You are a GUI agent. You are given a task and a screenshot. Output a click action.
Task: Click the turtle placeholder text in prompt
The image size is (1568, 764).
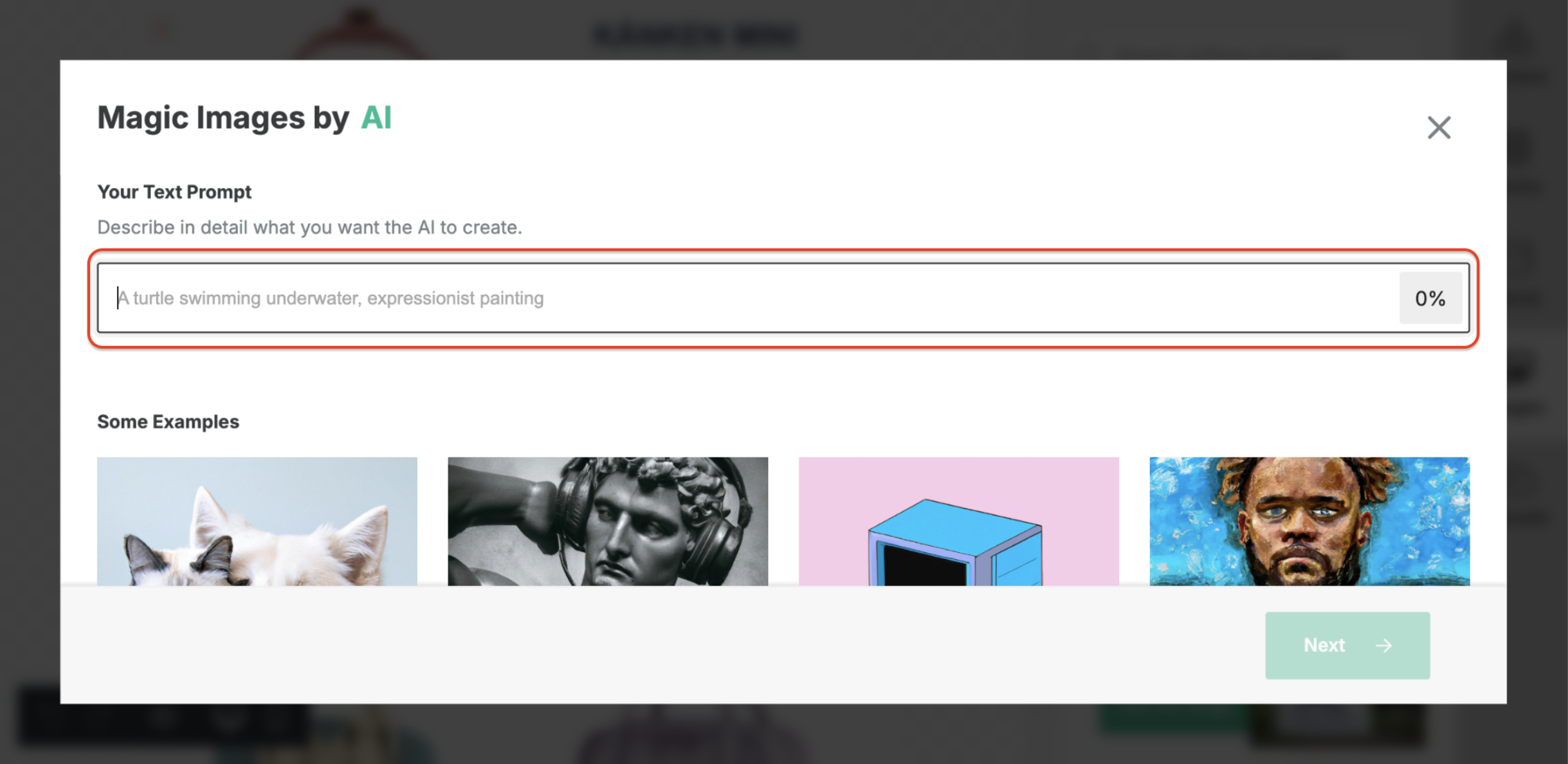tap(331, 298)
